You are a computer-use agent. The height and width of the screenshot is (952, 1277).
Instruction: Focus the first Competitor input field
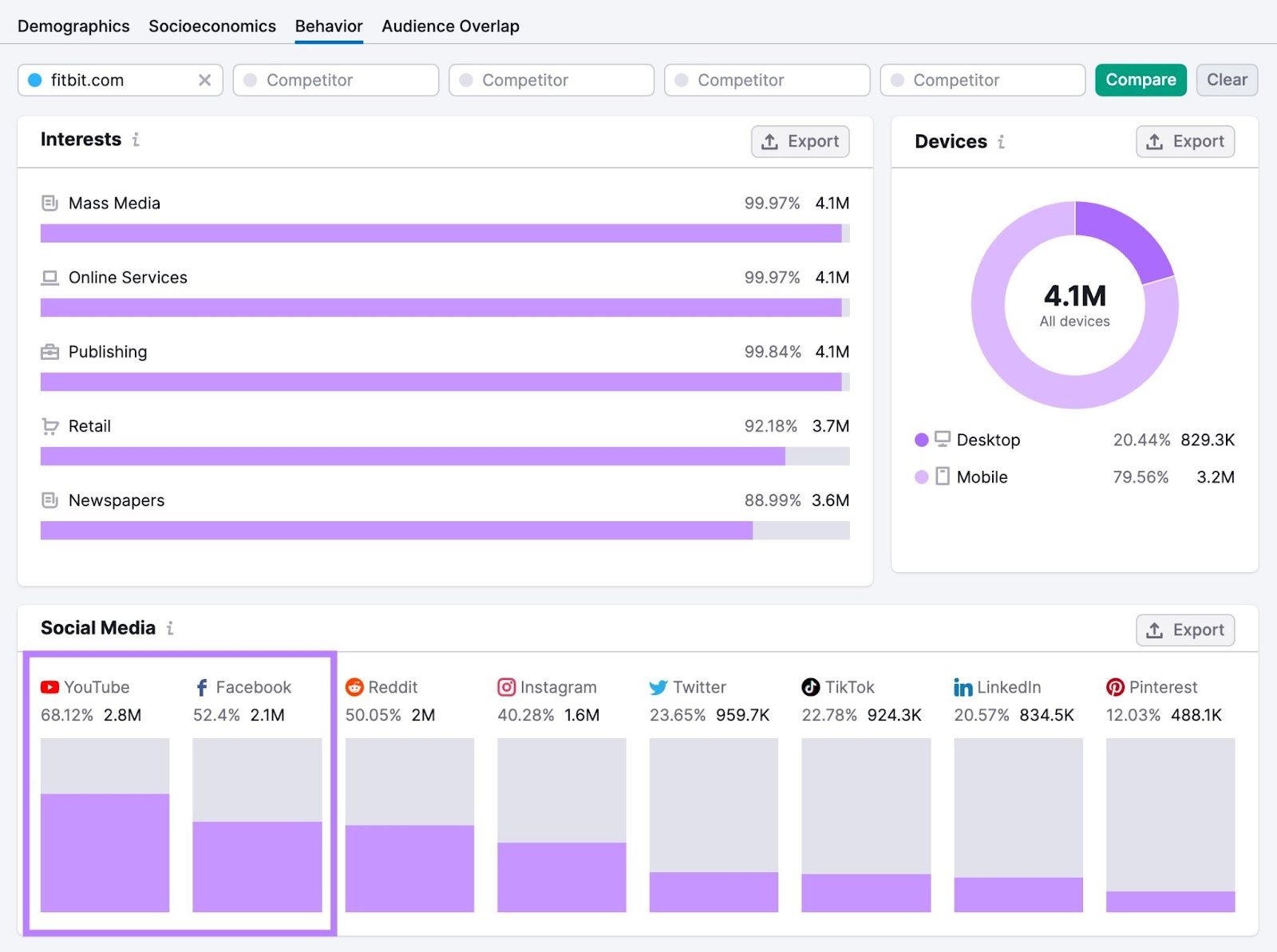pos(336,80)
